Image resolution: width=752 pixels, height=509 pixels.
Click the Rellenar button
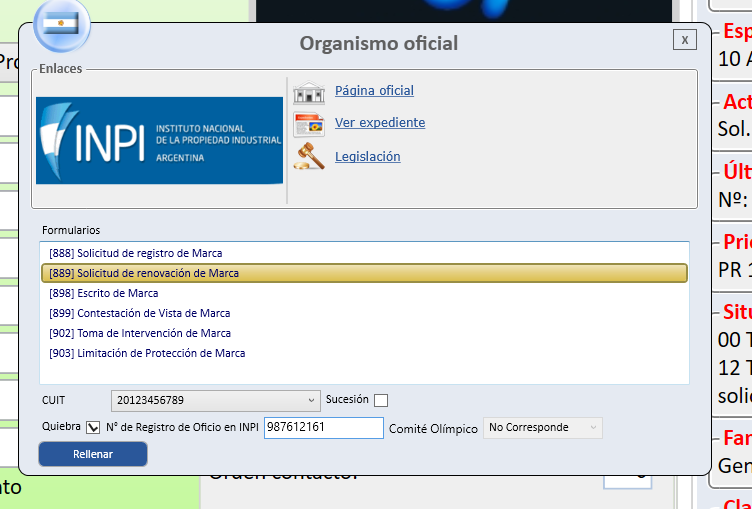[x=93, y=454]
